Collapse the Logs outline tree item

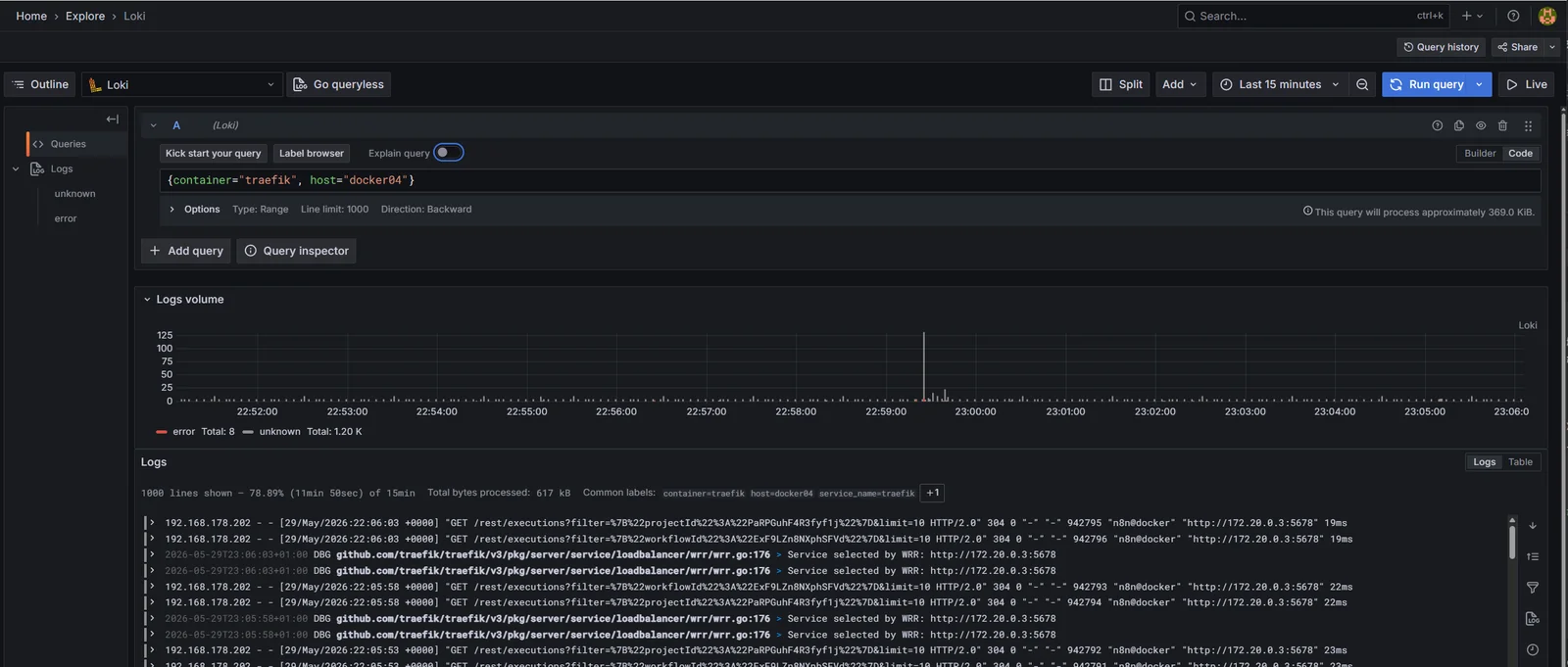tap(16, 168)
